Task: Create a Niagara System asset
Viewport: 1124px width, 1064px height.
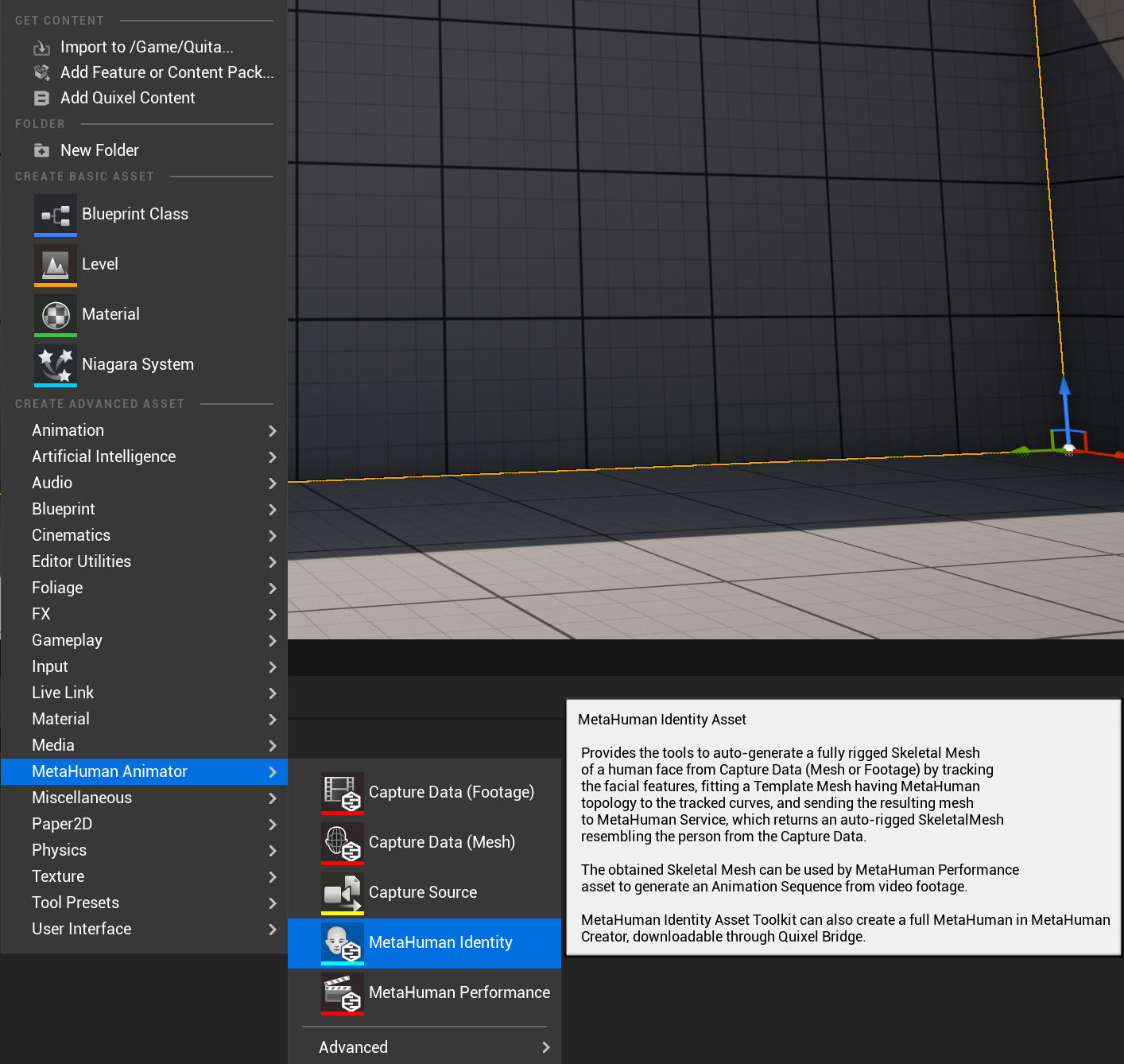Action: tap(137, 363)
